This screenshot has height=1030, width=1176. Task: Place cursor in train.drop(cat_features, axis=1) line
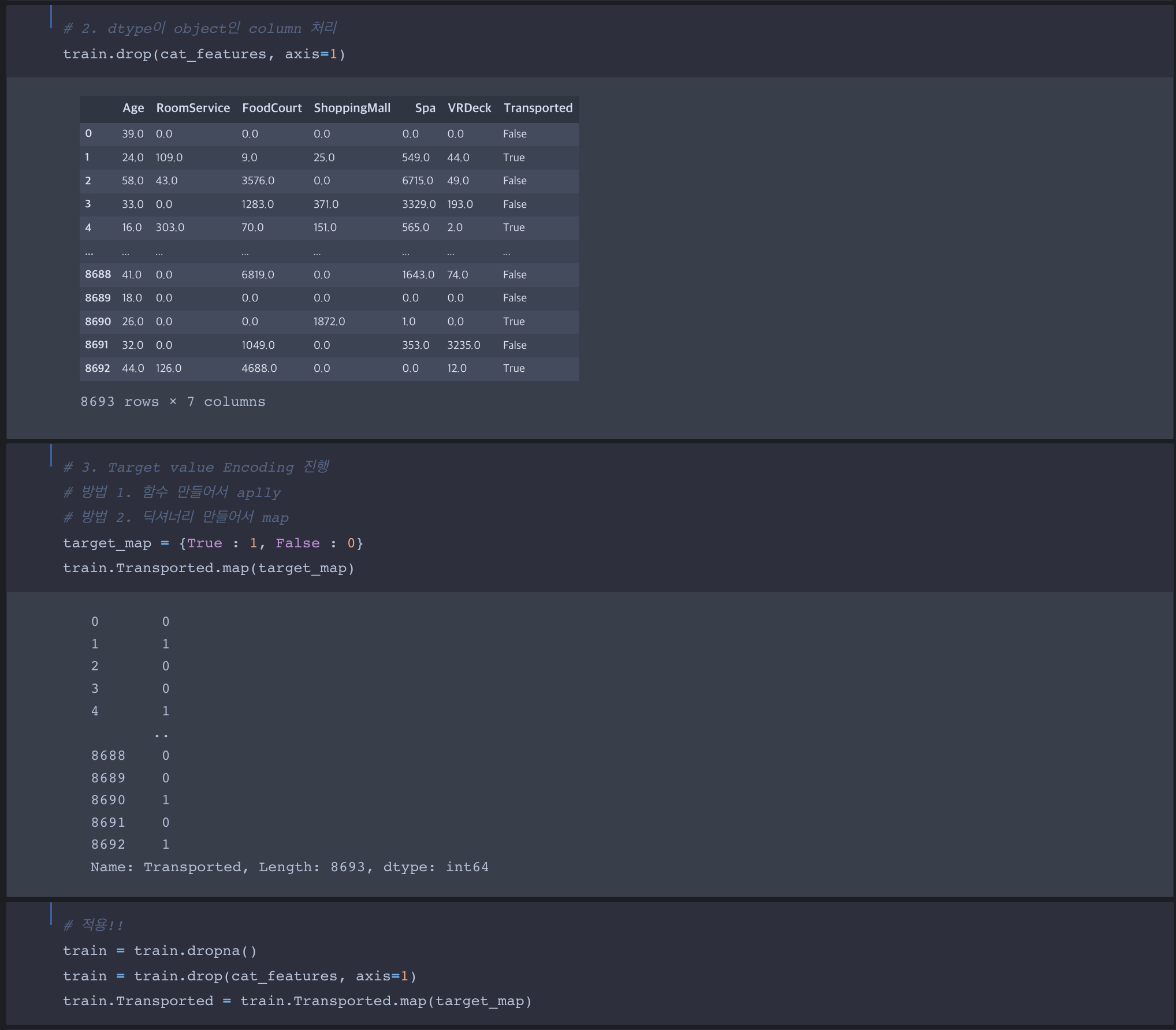coord(204,54)
